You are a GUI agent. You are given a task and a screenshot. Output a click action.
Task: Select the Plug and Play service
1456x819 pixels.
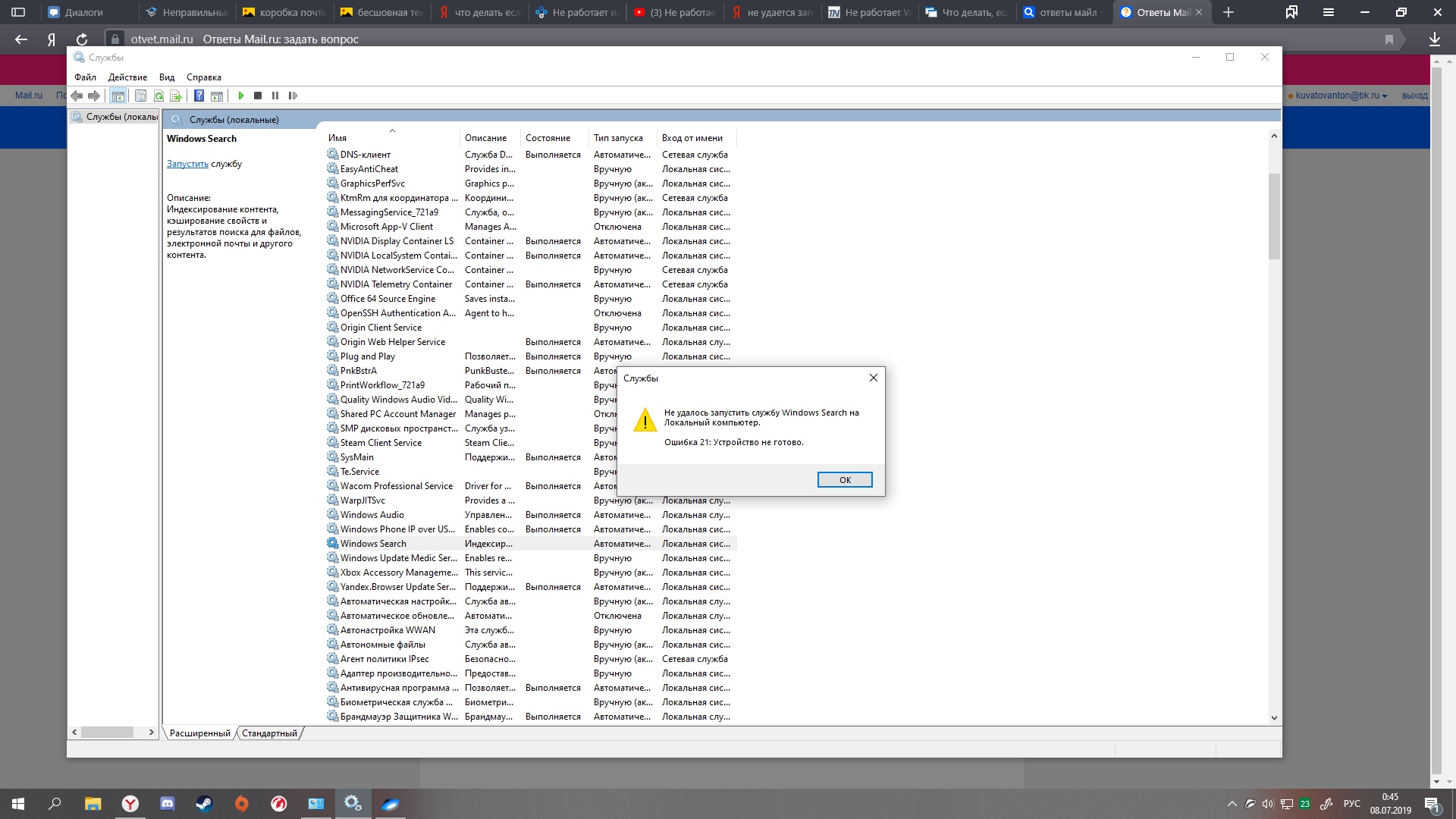(x=531, y=356)
